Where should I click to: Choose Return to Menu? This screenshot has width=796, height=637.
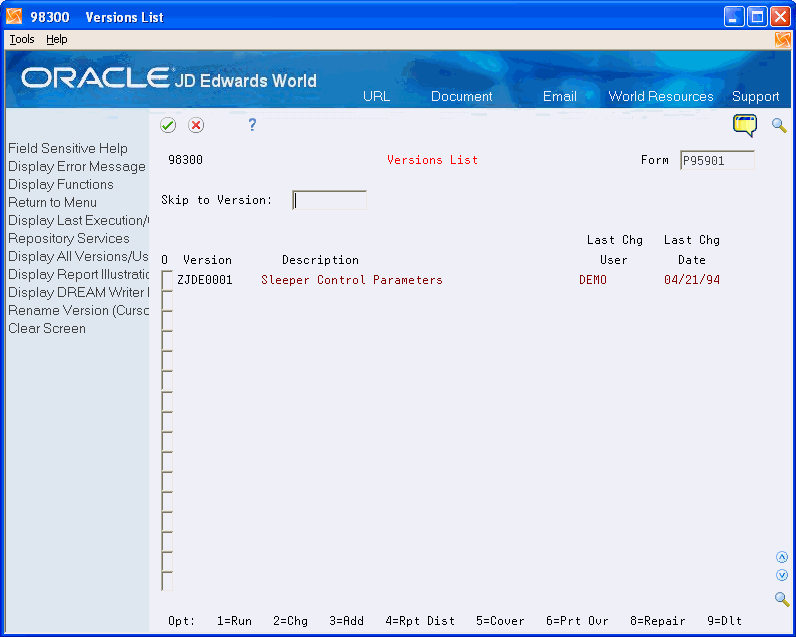pyautogui.click(x=52, y=203)
